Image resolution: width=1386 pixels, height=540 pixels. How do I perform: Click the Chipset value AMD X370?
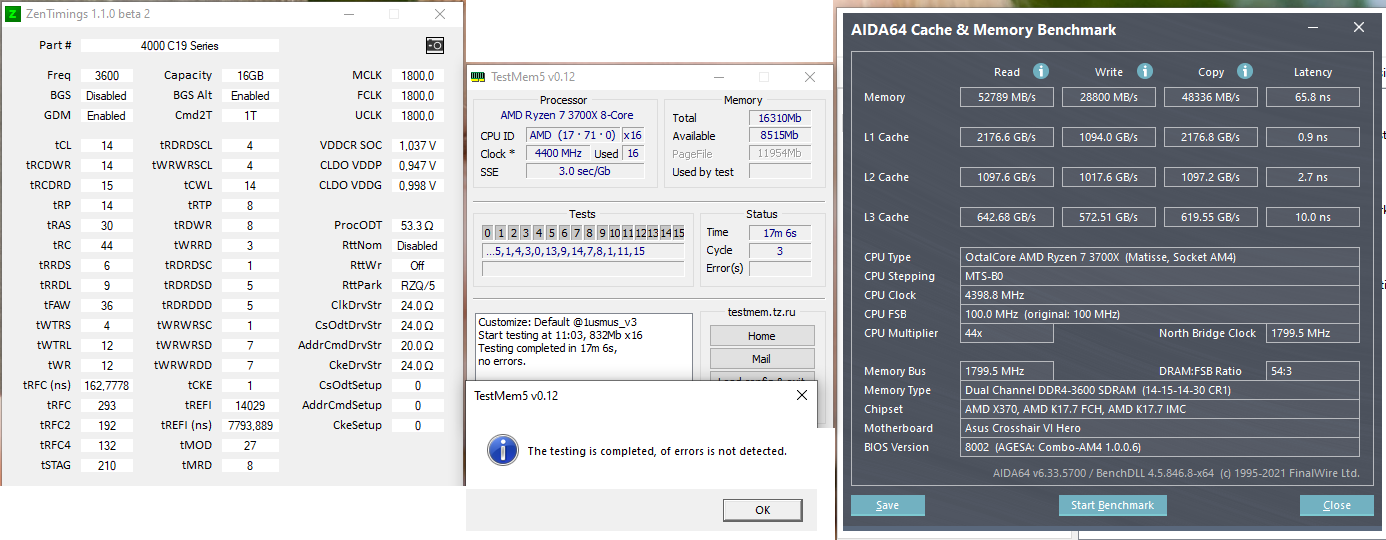[1160, 409]
